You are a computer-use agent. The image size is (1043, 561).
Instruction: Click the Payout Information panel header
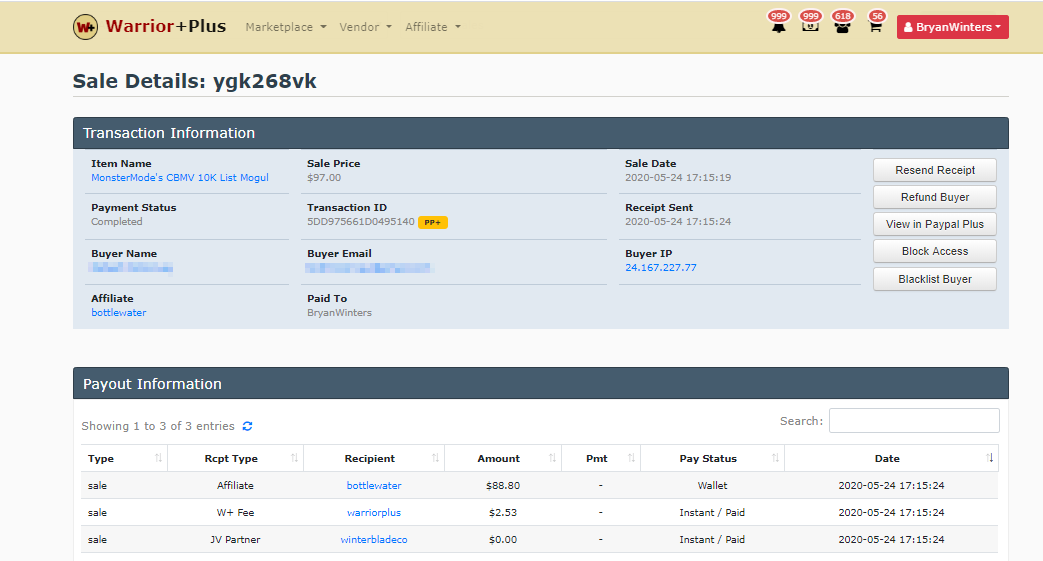click(541, 384)
